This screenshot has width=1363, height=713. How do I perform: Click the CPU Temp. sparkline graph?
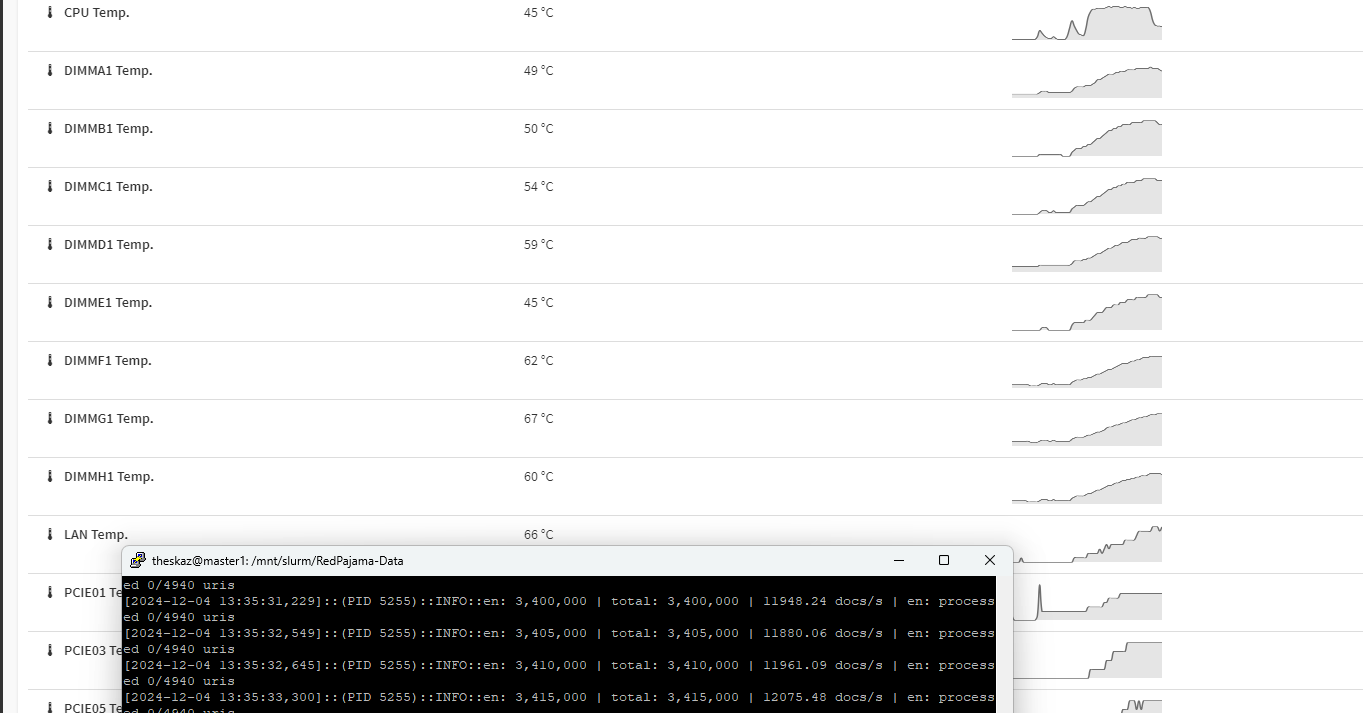pyautogui.click(x=1086, y=21)
